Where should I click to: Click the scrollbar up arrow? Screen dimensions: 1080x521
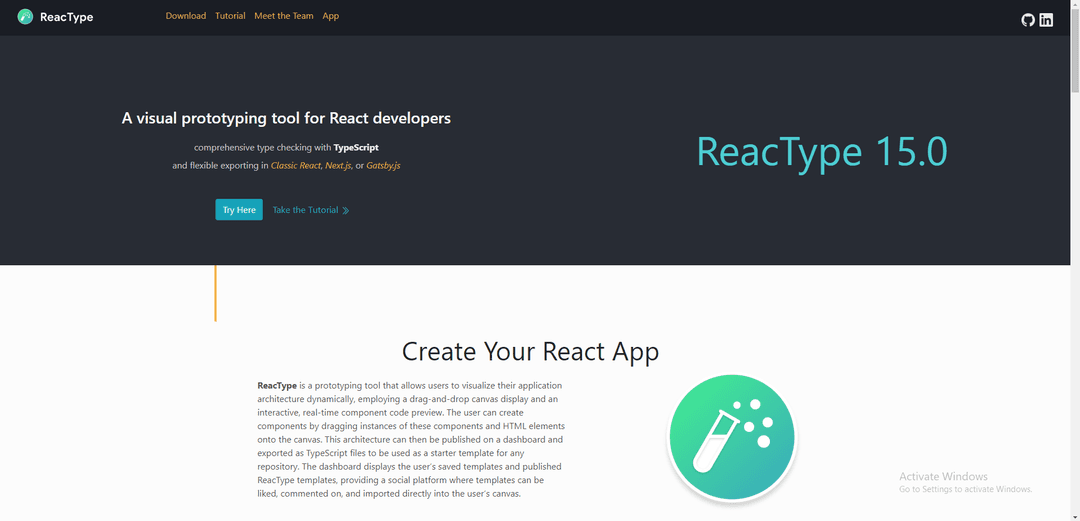click(1075, 5)
